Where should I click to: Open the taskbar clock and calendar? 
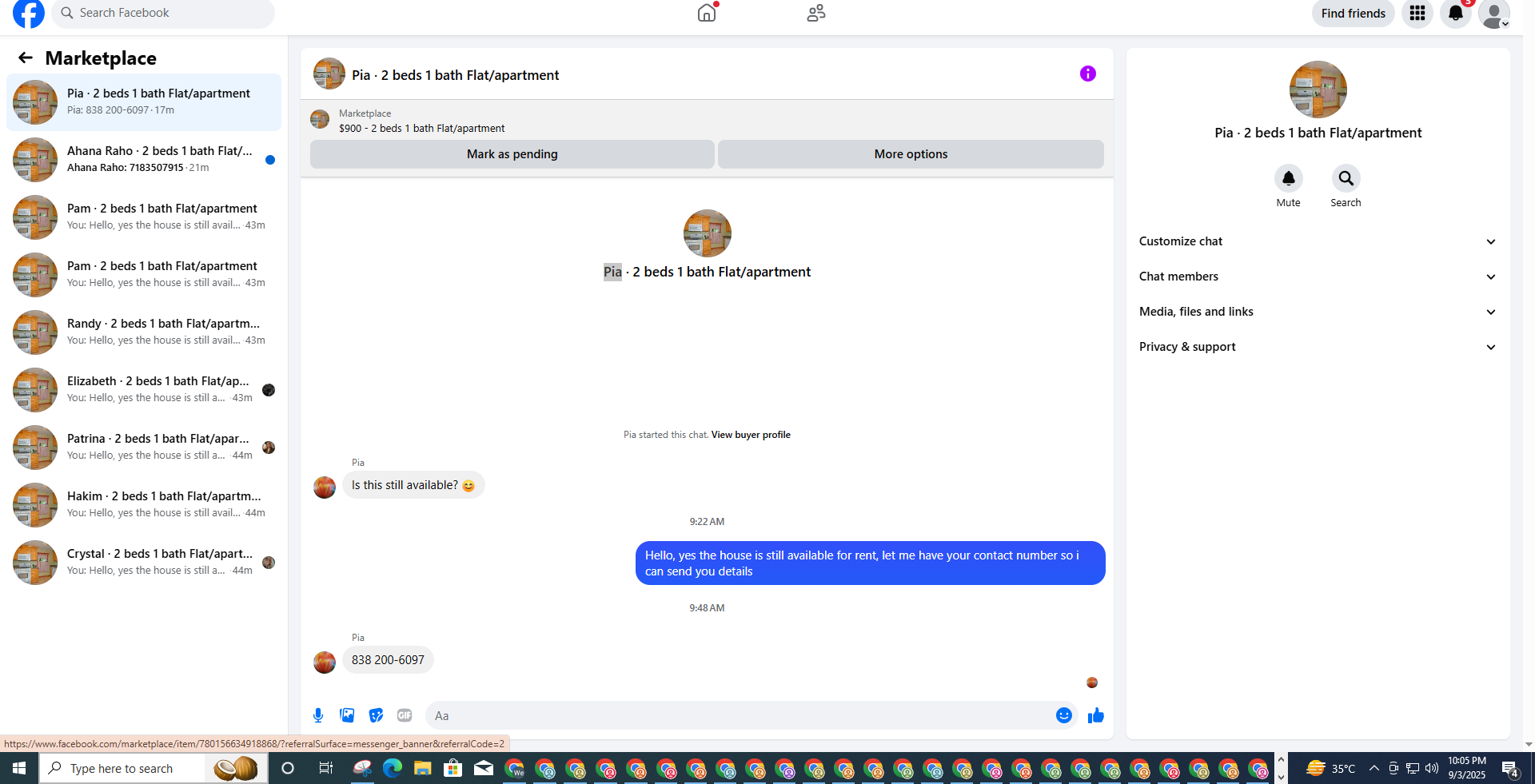coord(1467,768)
